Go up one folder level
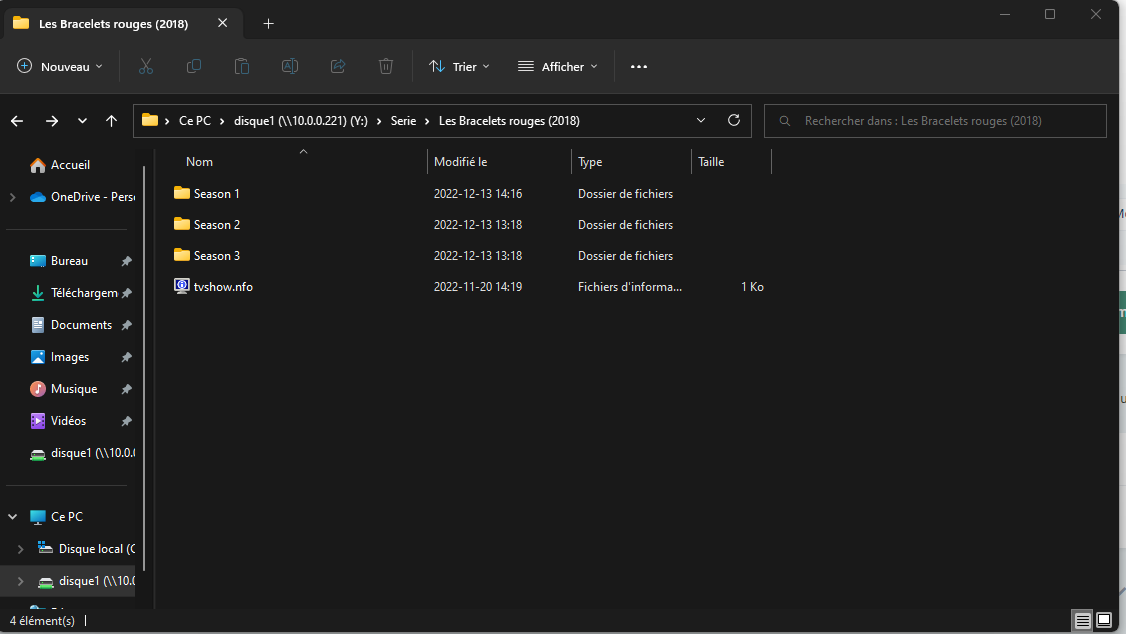Viewport: 1126px width, 634px height. point(111,121)
